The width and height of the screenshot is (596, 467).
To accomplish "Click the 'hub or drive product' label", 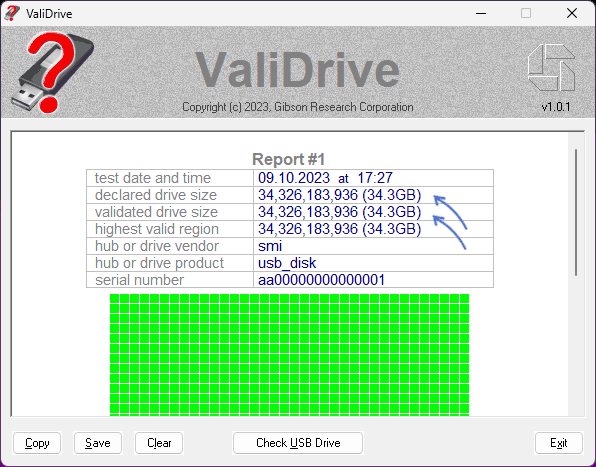I will point(159,263).
